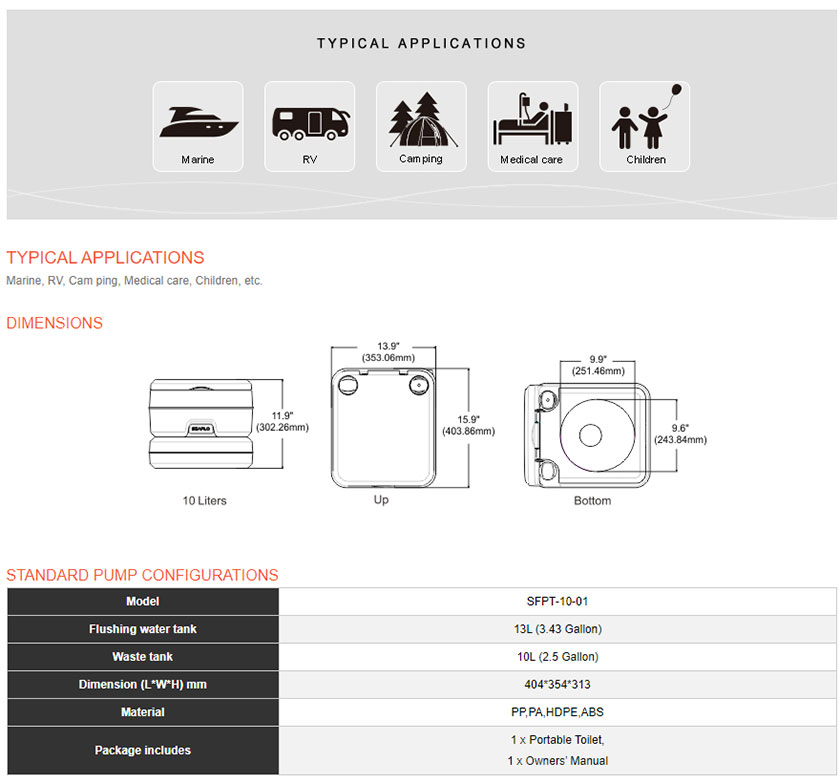
Task: Click the 9.6" (243.84mm) dimension label
Action: [x=680, y=434]
